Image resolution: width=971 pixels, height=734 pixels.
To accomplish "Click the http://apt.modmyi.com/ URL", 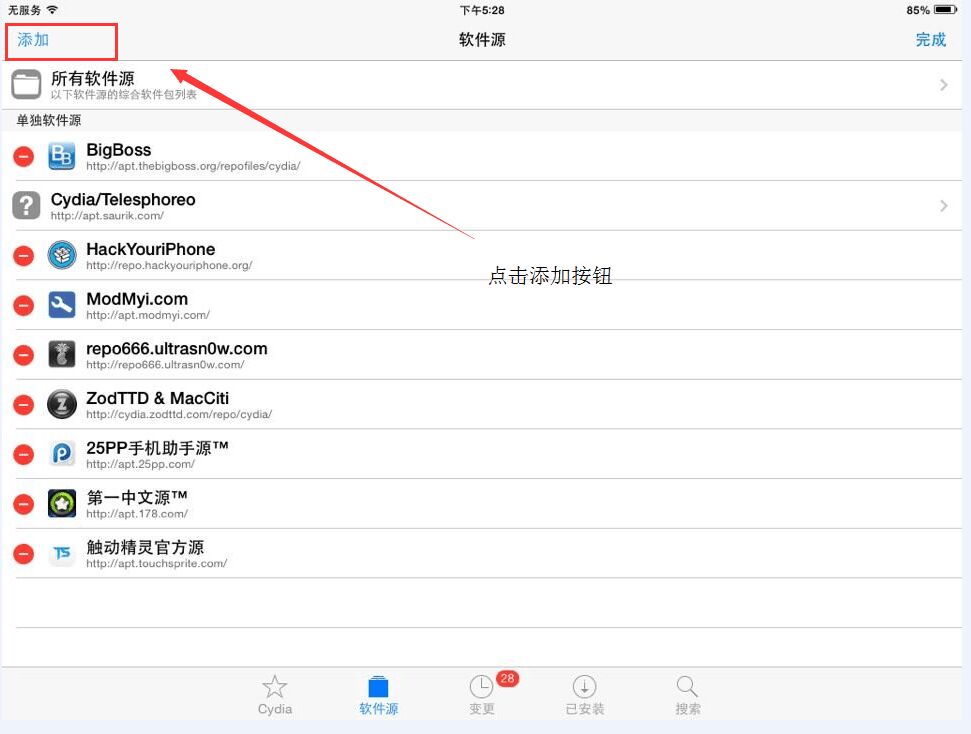I will point(148,315).
